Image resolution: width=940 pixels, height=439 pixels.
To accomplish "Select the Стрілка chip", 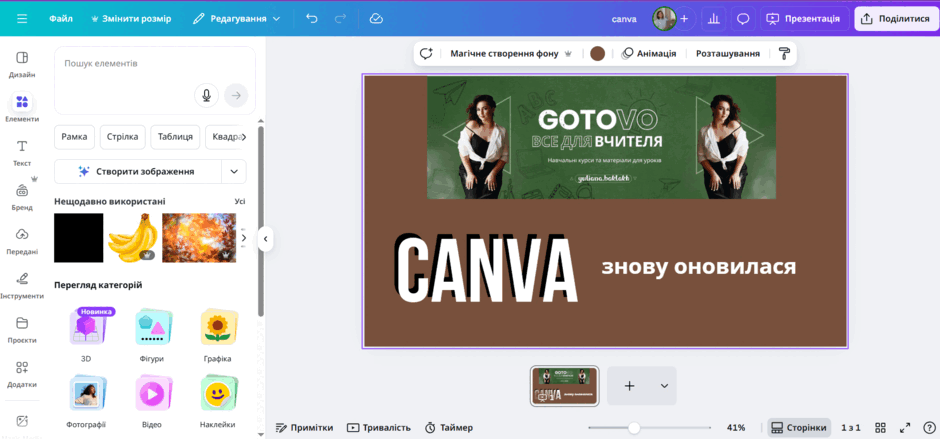I will pos(122,137).
